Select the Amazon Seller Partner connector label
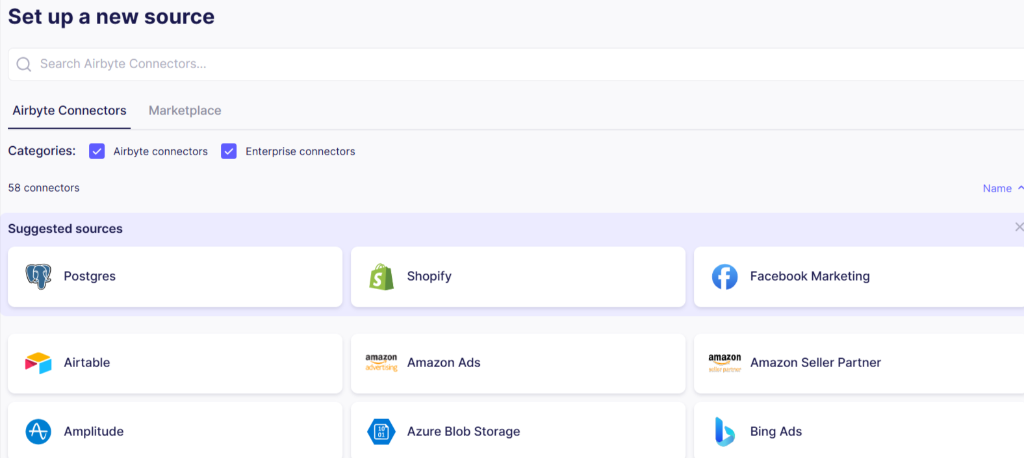 [816, 363]
